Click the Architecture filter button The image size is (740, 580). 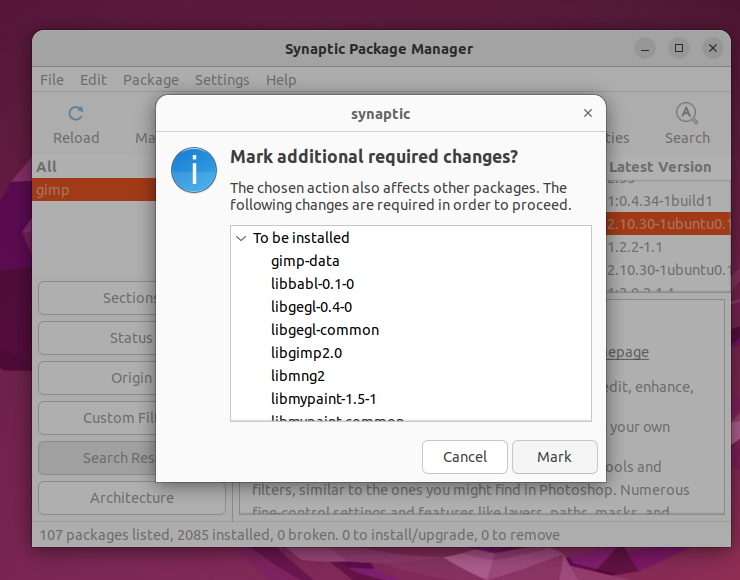(132, 498)
